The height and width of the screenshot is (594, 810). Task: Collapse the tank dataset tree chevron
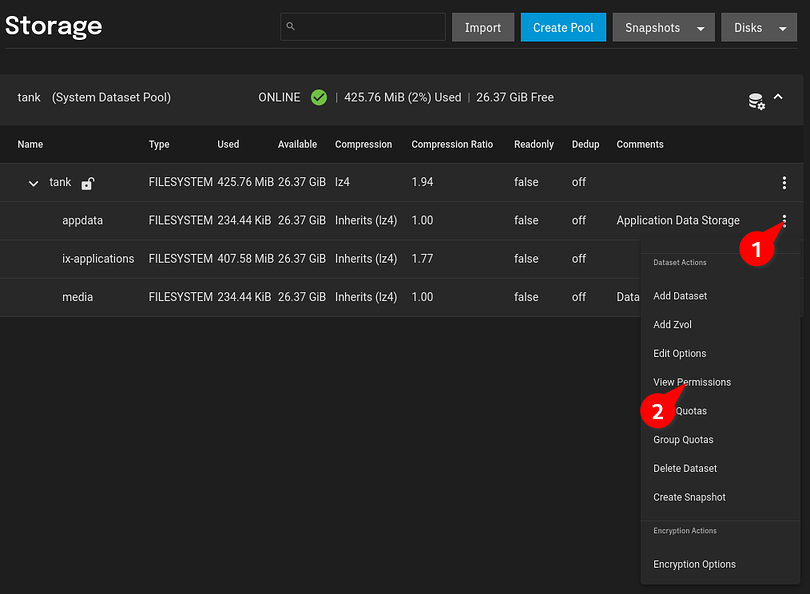(x=33, y=183)
